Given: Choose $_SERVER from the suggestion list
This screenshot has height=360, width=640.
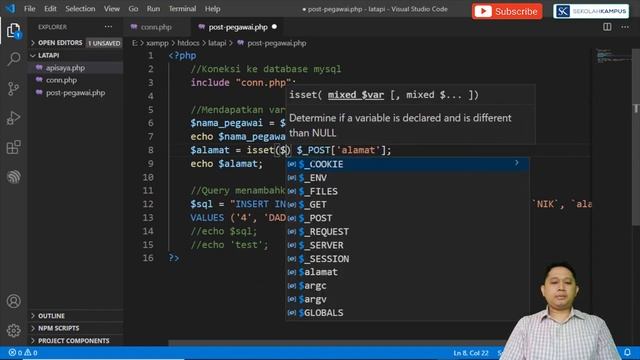Looking at the screenshot, I should click(x=407, y=245).
